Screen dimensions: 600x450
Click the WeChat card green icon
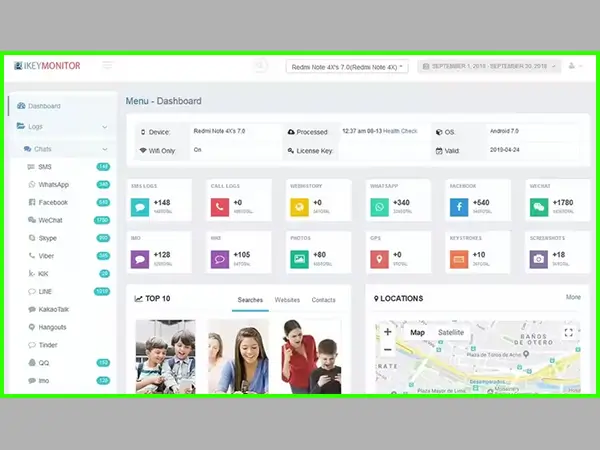(539, 207)
